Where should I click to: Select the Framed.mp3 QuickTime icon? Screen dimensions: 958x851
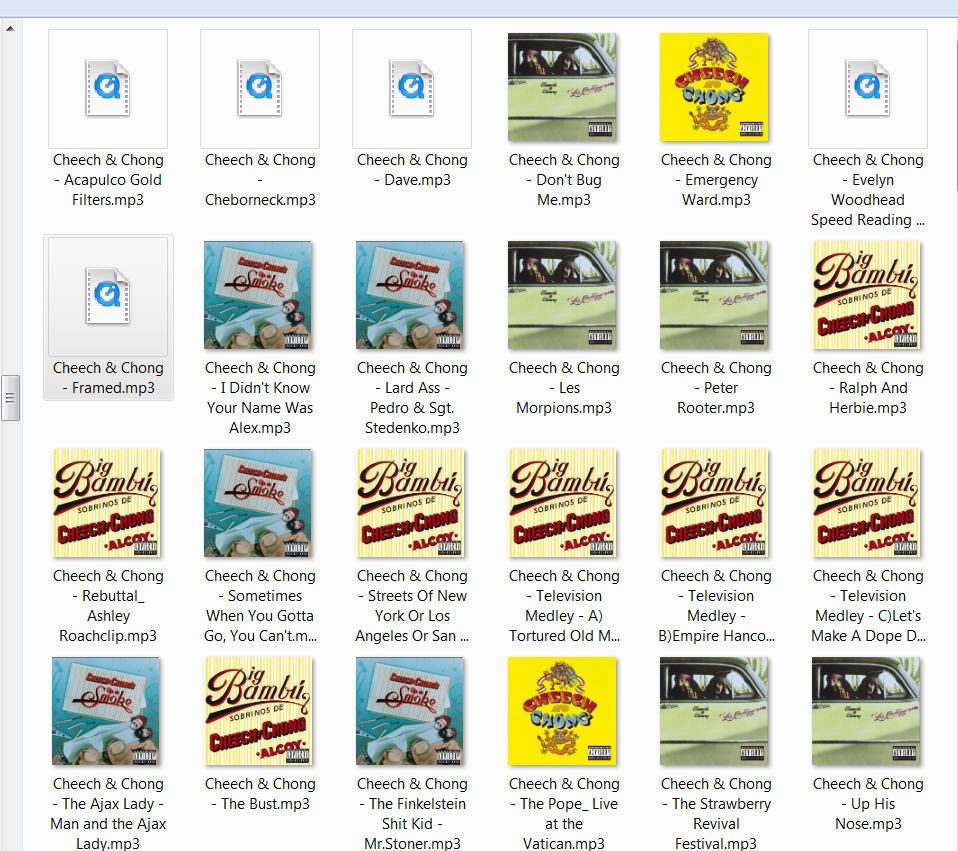pyautogui.click(x=108, y=296)
